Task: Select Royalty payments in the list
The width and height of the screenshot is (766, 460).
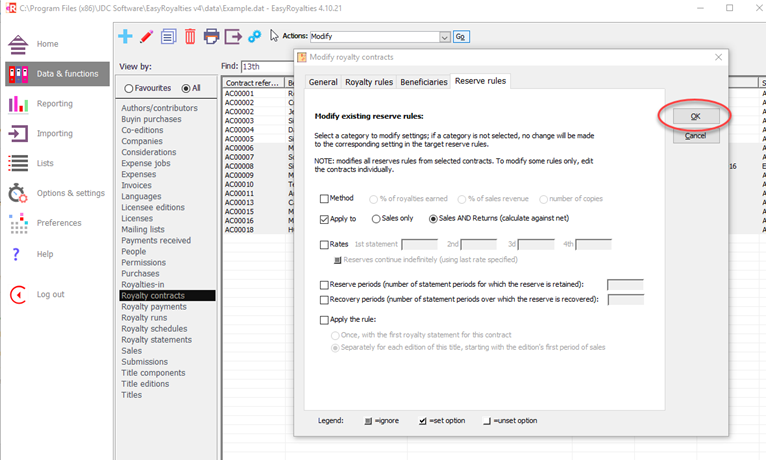Action: [x=154, y=307]
